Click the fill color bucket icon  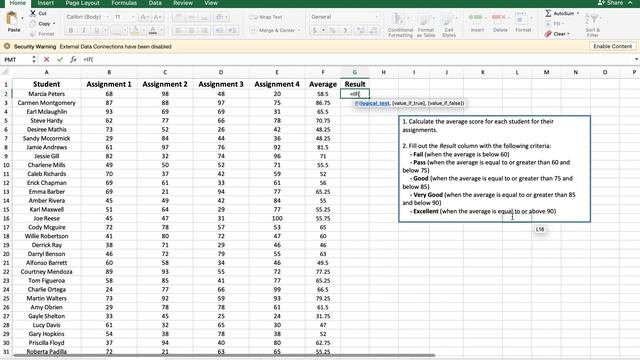click(134, 30)
